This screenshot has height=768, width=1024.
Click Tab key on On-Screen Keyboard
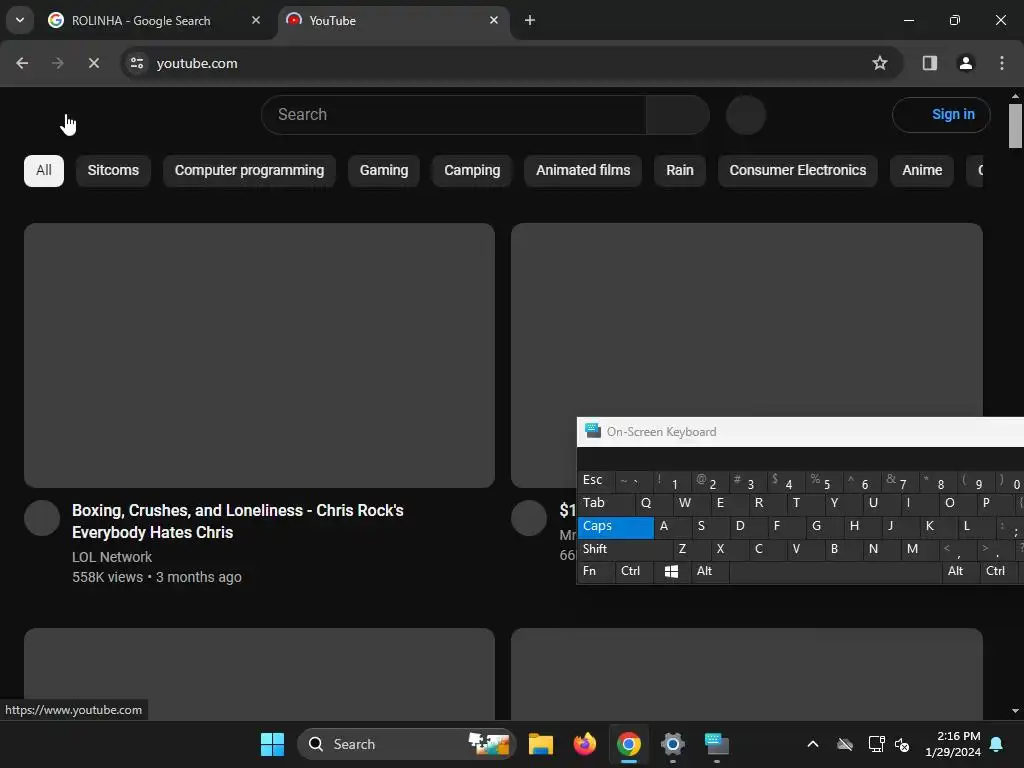606,504
